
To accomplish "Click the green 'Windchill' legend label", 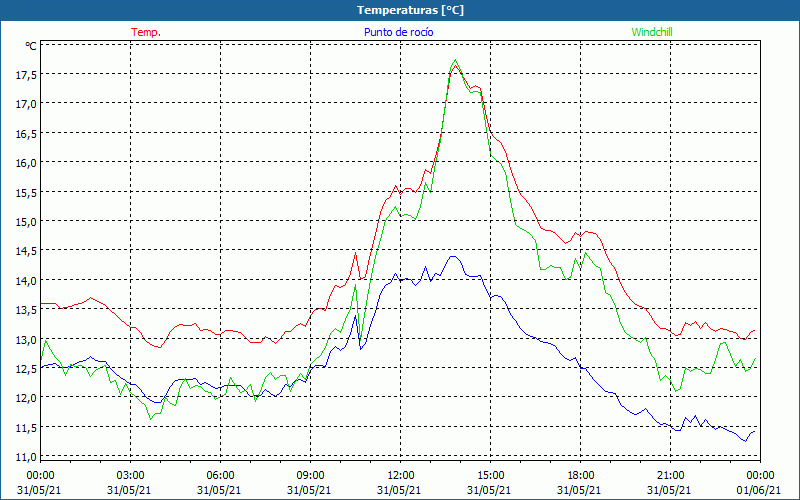I will click(x=652, y=32).
